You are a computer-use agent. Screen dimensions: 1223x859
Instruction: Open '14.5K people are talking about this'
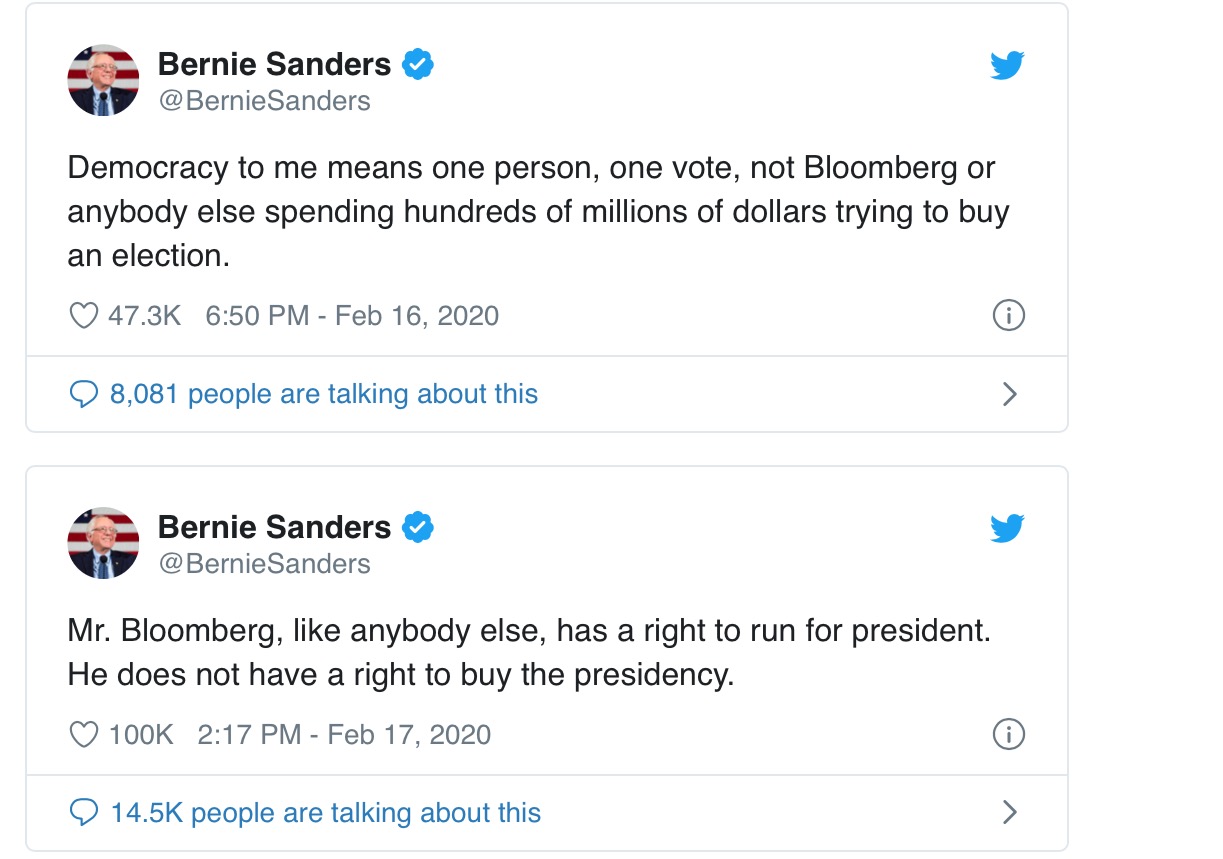pos(326,813)
